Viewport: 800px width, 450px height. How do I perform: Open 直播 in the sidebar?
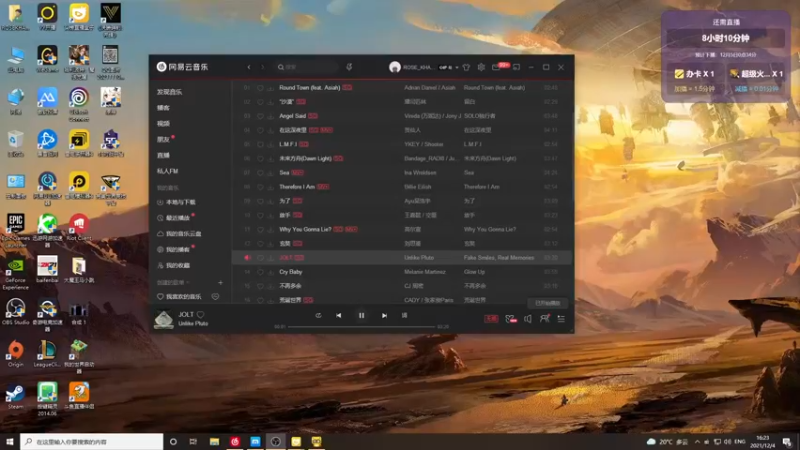pos(163,155)
